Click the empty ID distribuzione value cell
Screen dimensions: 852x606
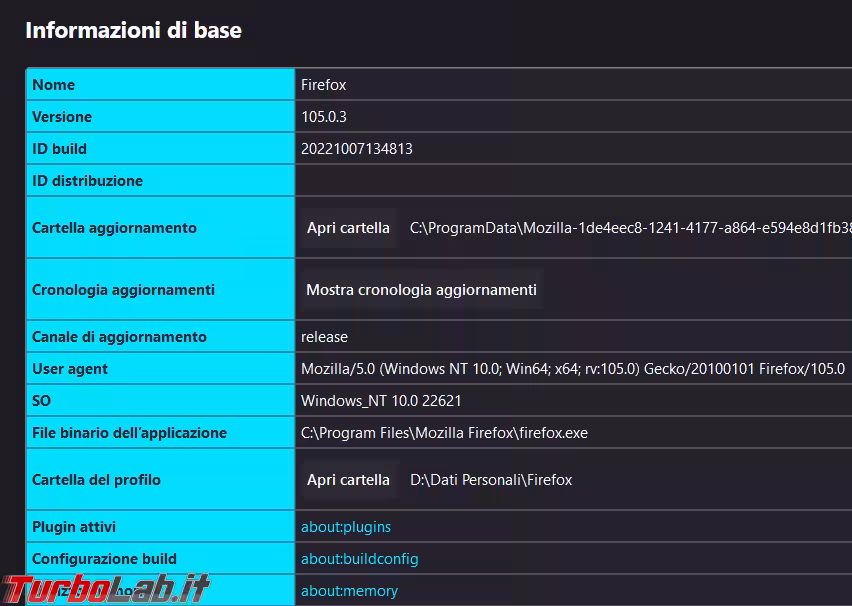click(570, 181)
